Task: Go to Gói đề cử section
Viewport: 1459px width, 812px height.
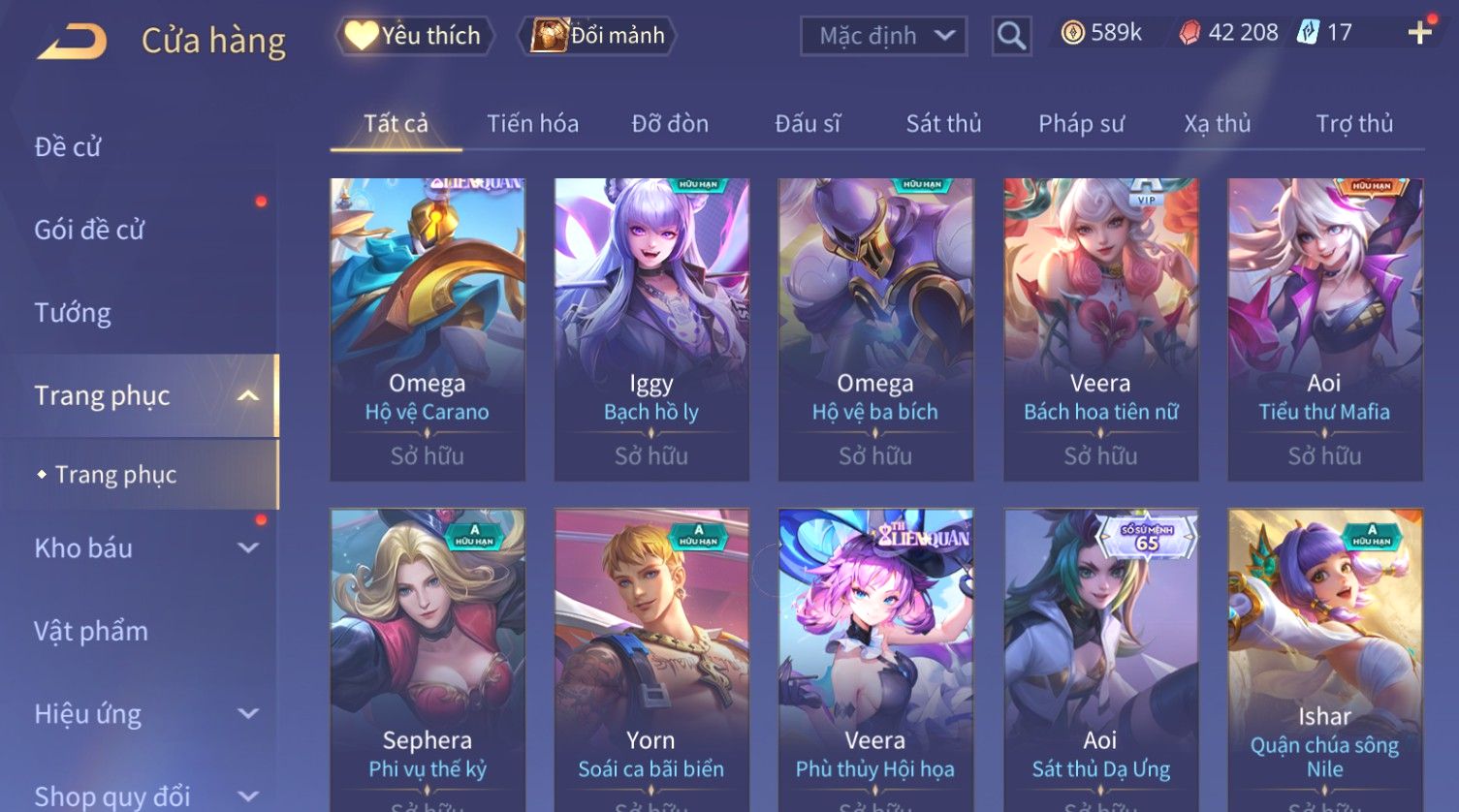Action: 89,230
